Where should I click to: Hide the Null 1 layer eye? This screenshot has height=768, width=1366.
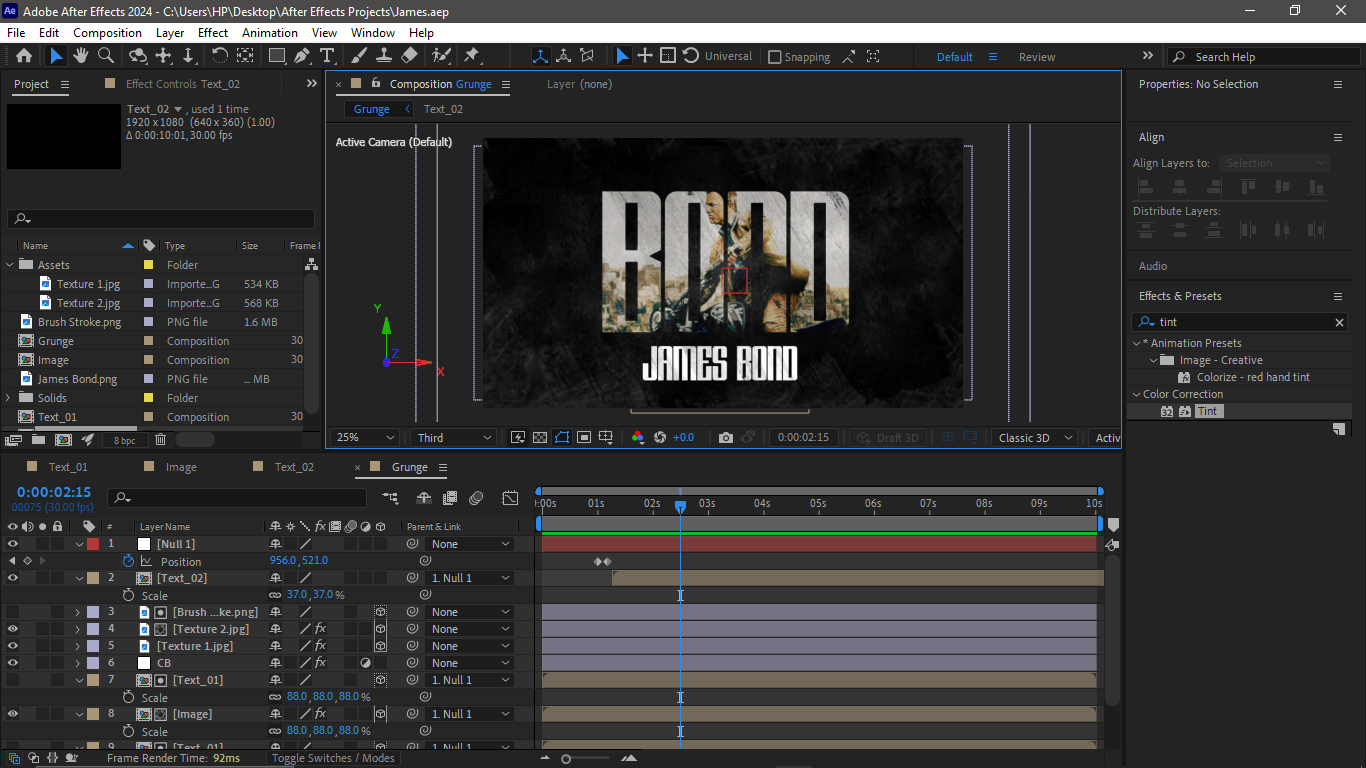[13, 544]
